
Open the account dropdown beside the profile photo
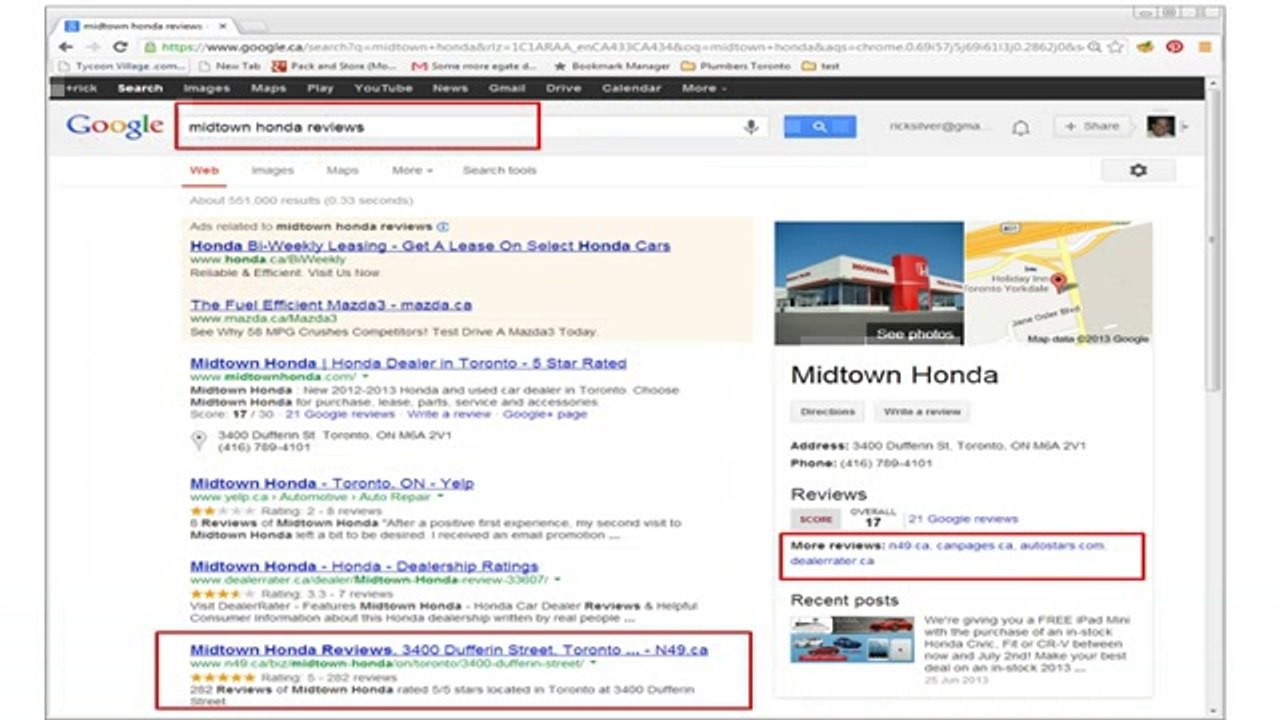pyautogui.click(x=1185, y=127)
